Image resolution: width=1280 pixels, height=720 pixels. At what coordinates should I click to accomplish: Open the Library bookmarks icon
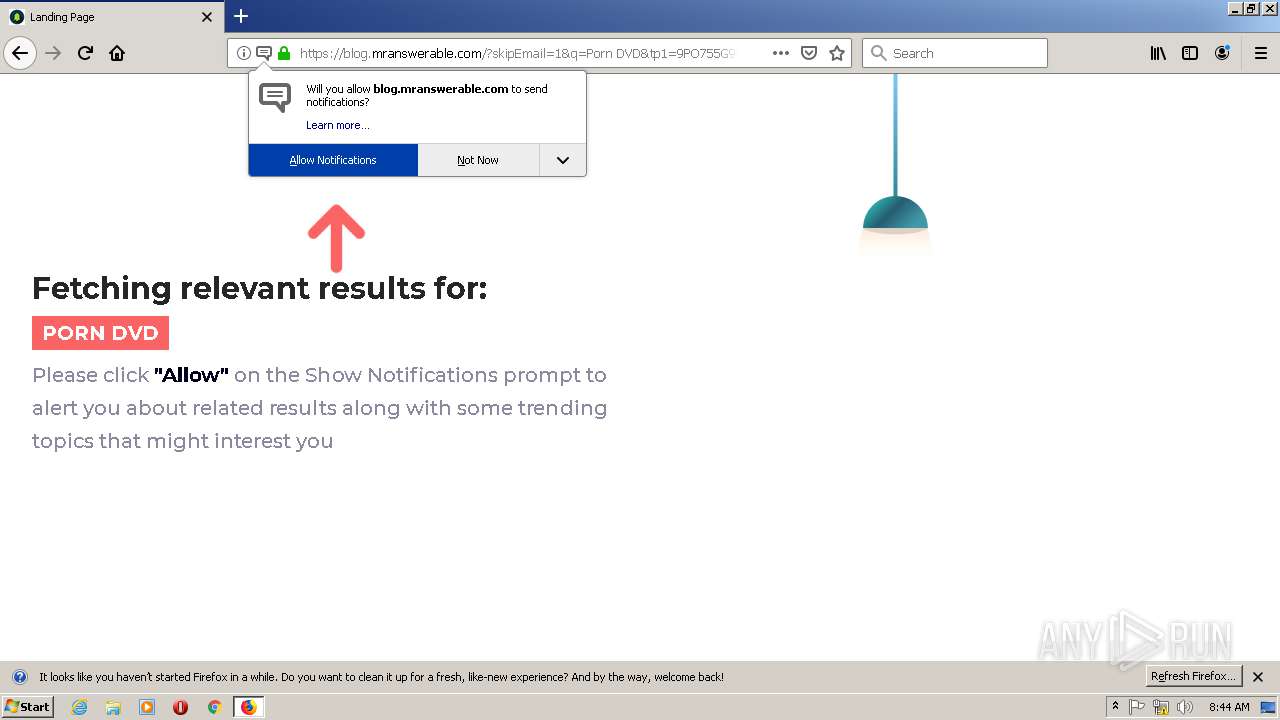[1158, 53]
